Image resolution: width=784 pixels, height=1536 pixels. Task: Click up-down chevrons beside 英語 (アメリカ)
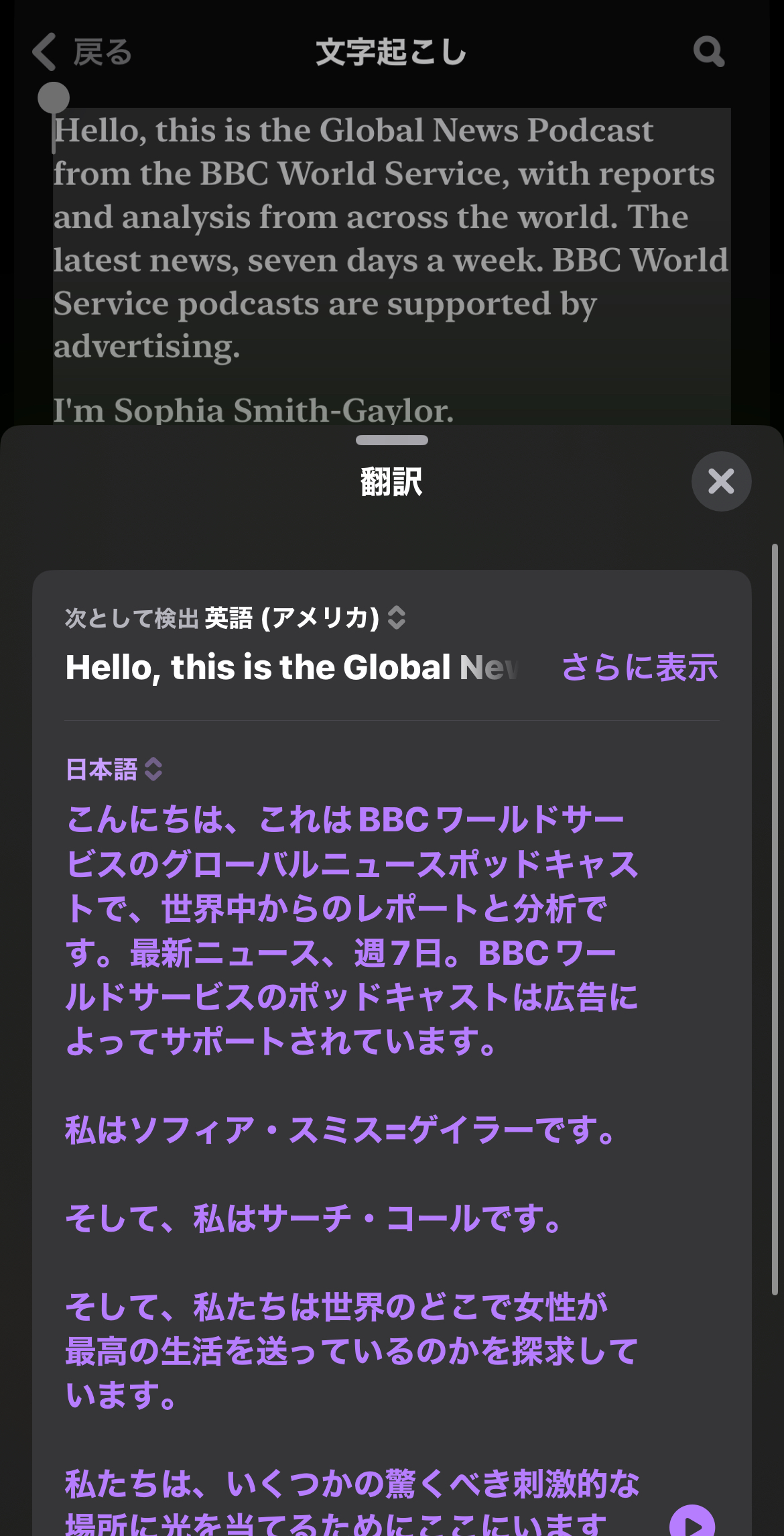(x=397, y=617)
